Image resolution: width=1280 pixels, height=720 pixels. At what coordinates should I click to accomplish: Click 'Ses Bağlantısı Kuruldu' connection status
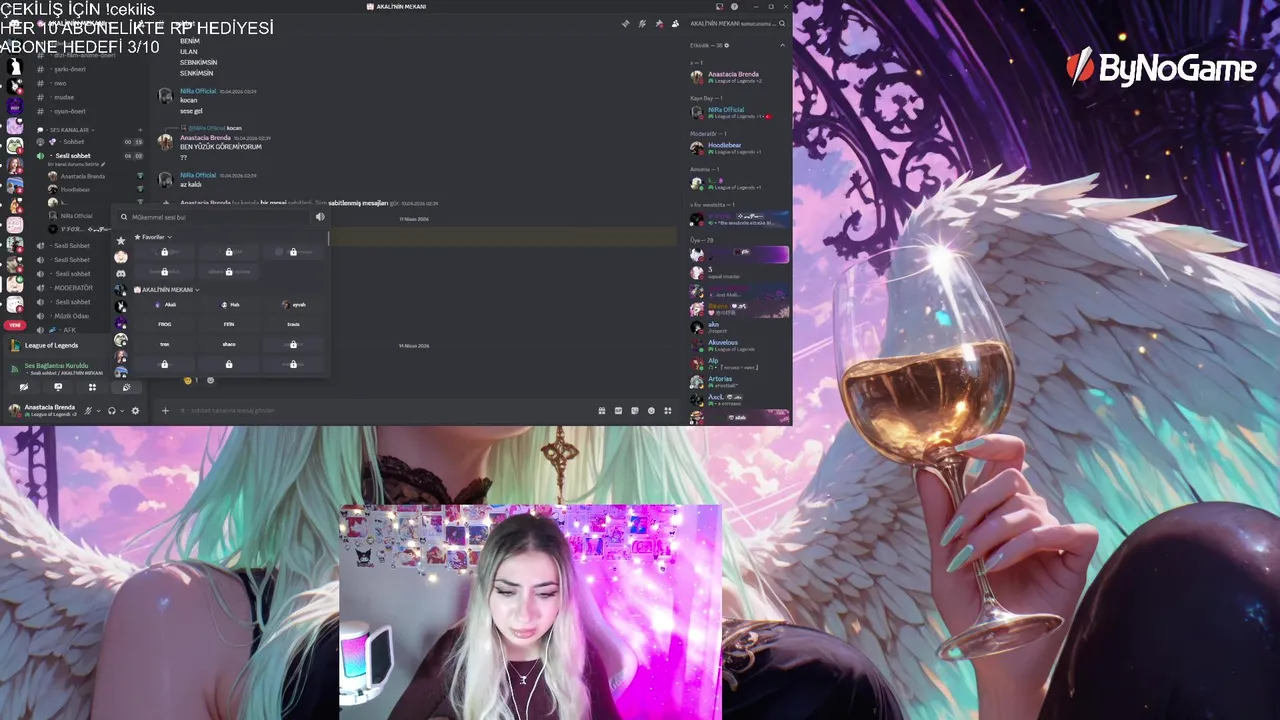(56, 366)
